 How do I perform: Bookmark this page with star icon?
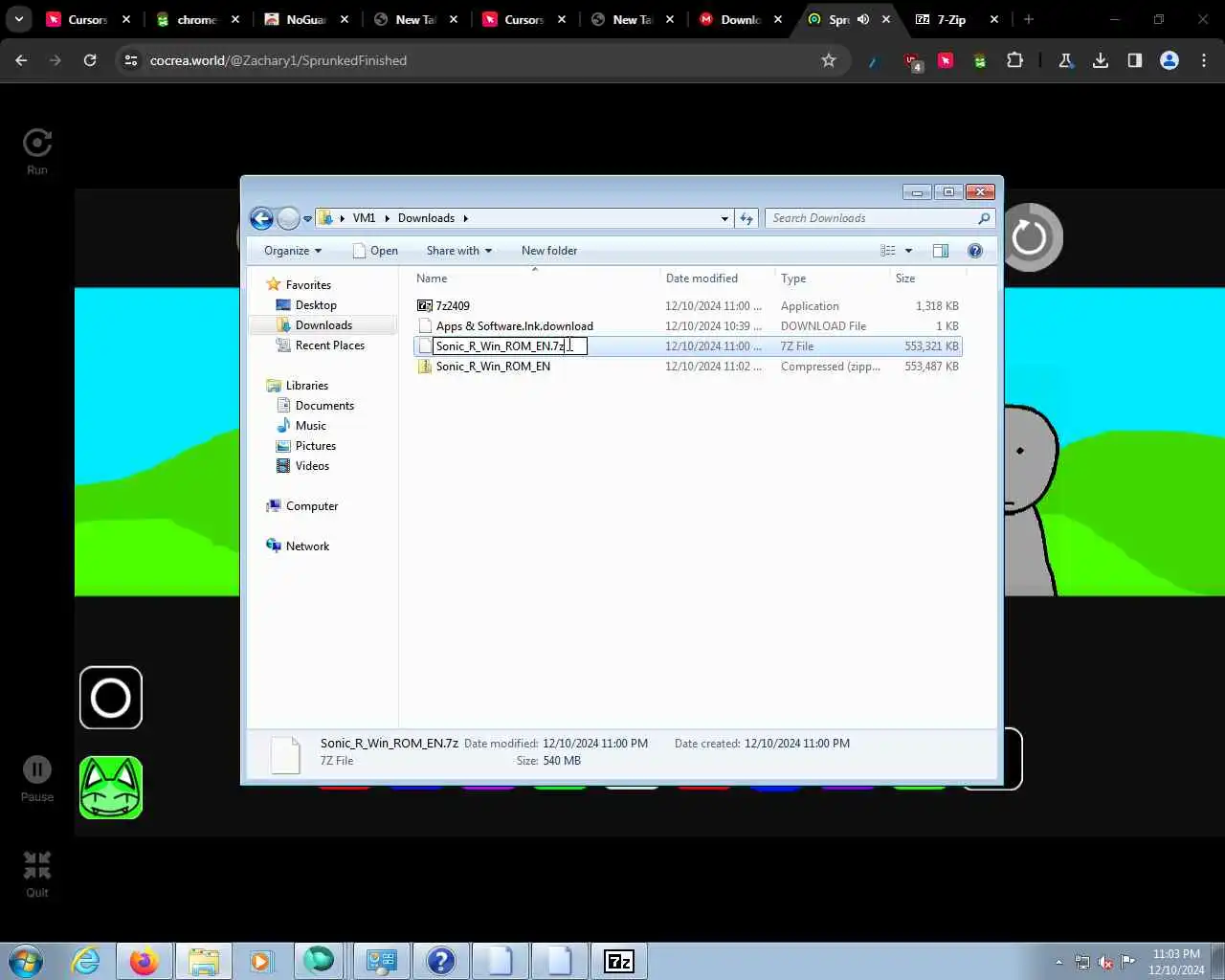point(829,60)
